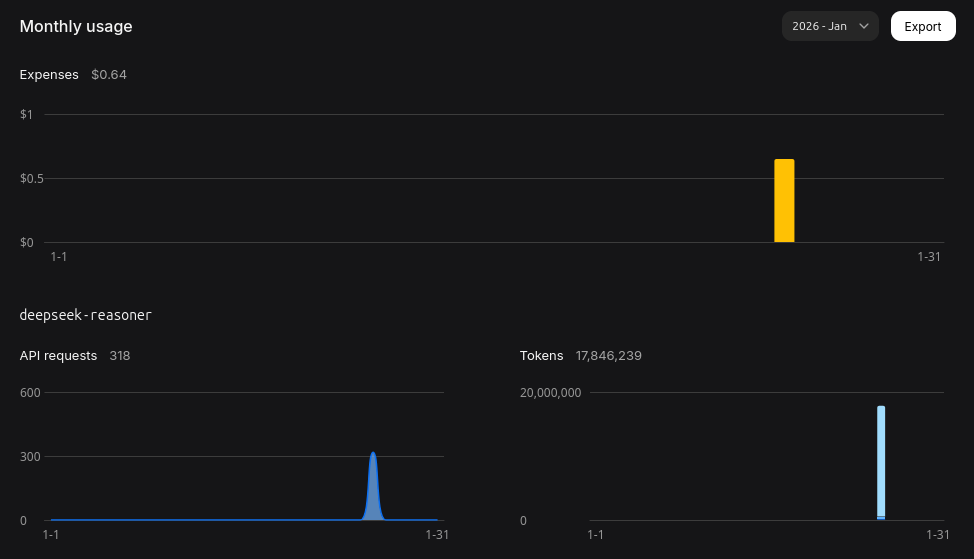Viewport: 974px width, 559px height.
Task: Click the Expenses label
Action: pos(49,74)
